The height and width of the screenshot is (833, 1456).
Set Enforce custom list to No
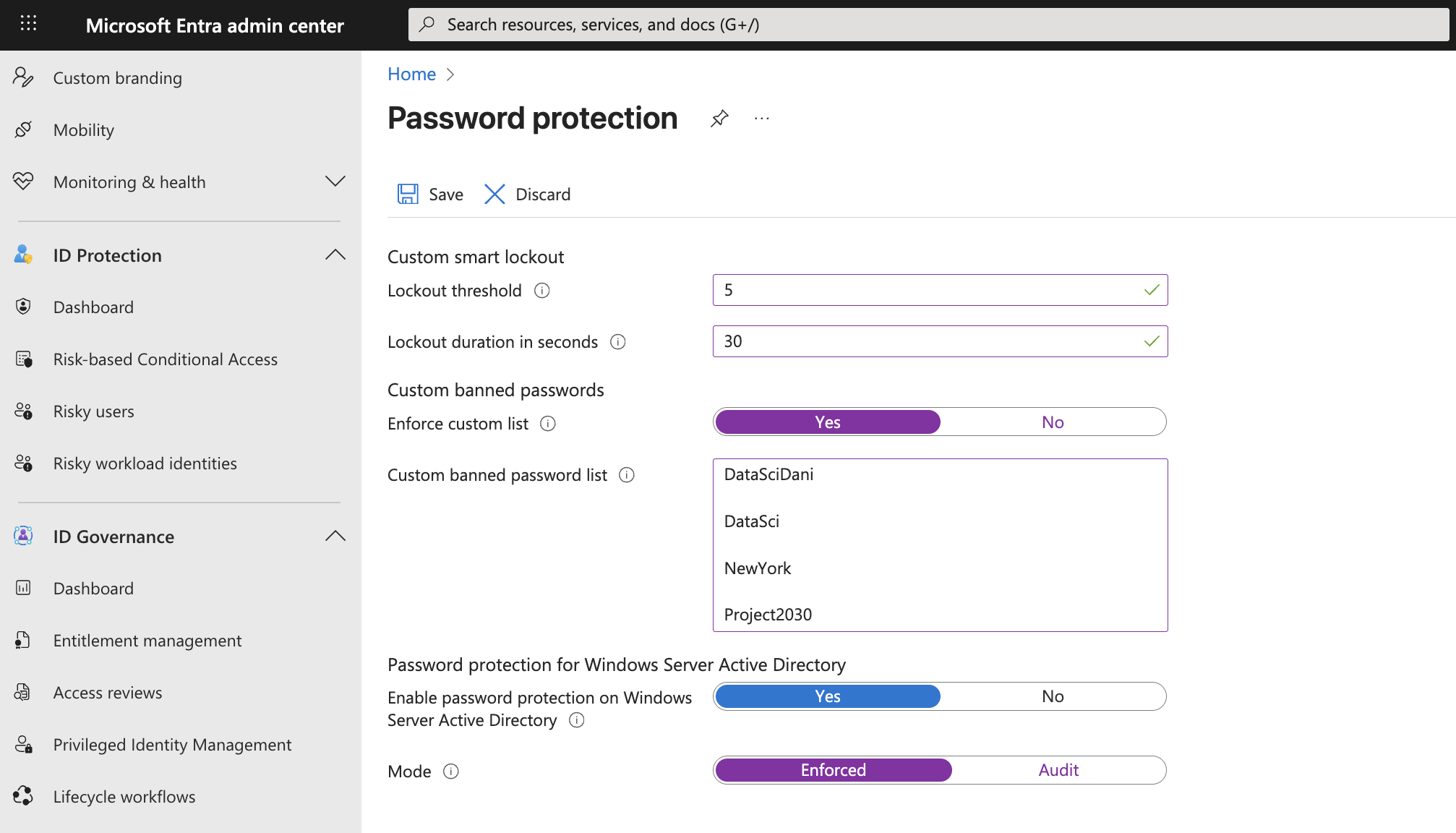[1052, 422]
